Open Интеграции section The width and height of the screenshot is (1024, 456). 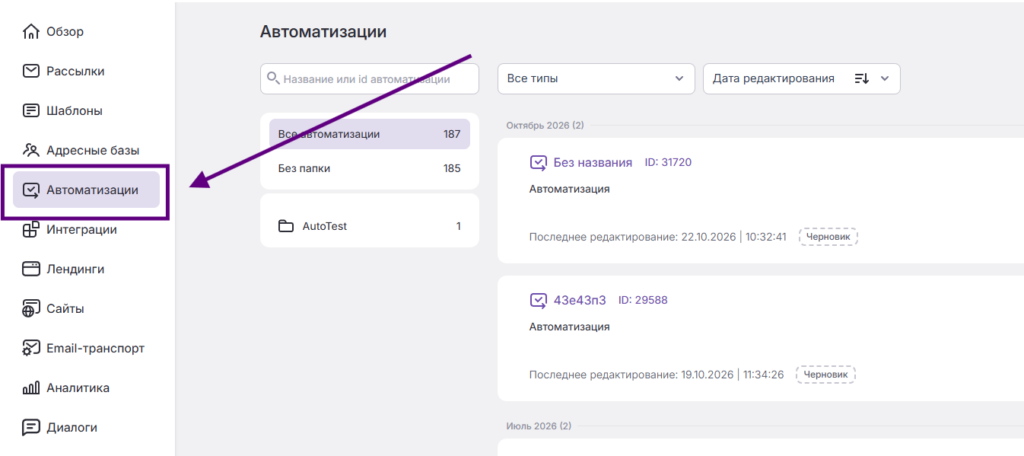pos(82,230)
